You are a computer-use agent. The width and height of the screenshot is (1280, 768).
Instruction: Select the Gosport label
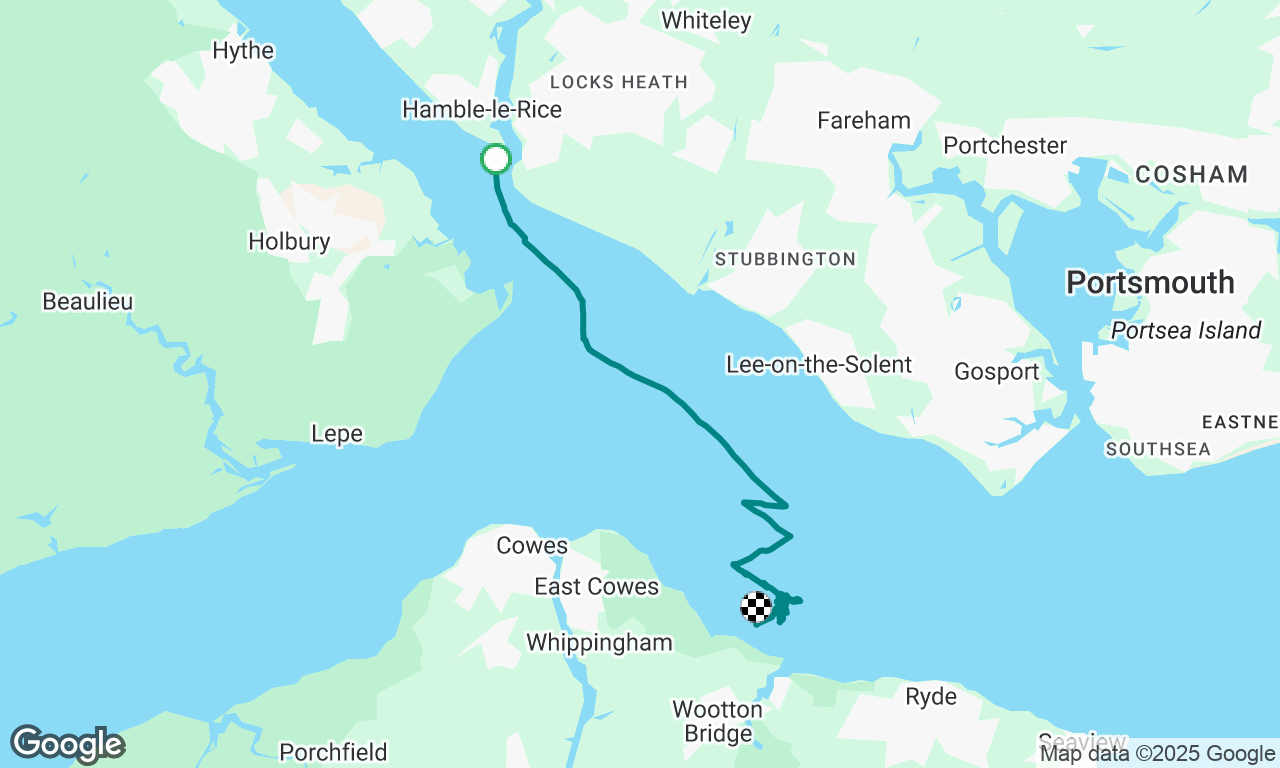pos(997,372)
